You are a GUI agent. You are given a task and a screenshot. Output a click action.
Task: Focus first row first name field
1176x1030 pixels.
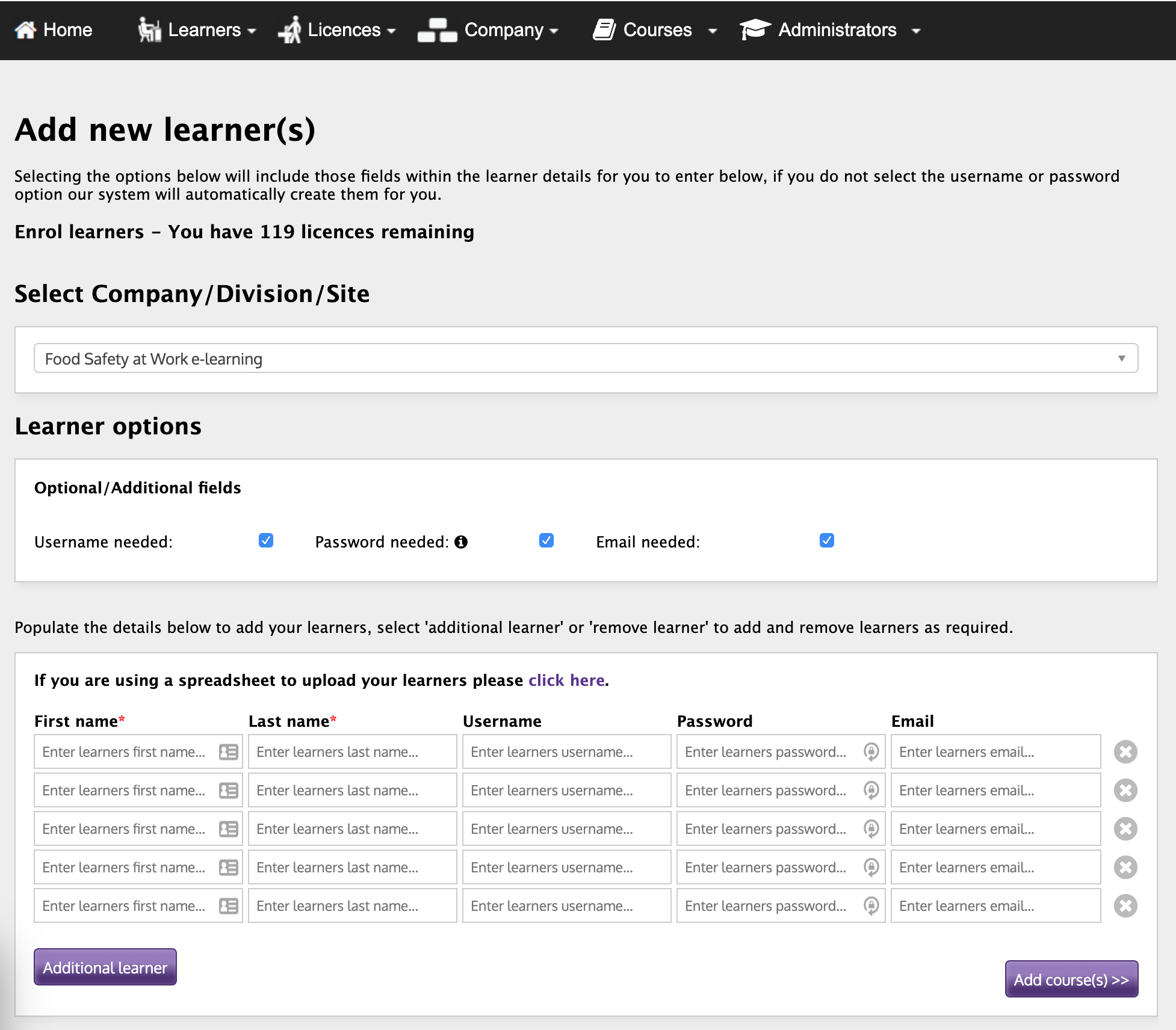tap(138, 752)
